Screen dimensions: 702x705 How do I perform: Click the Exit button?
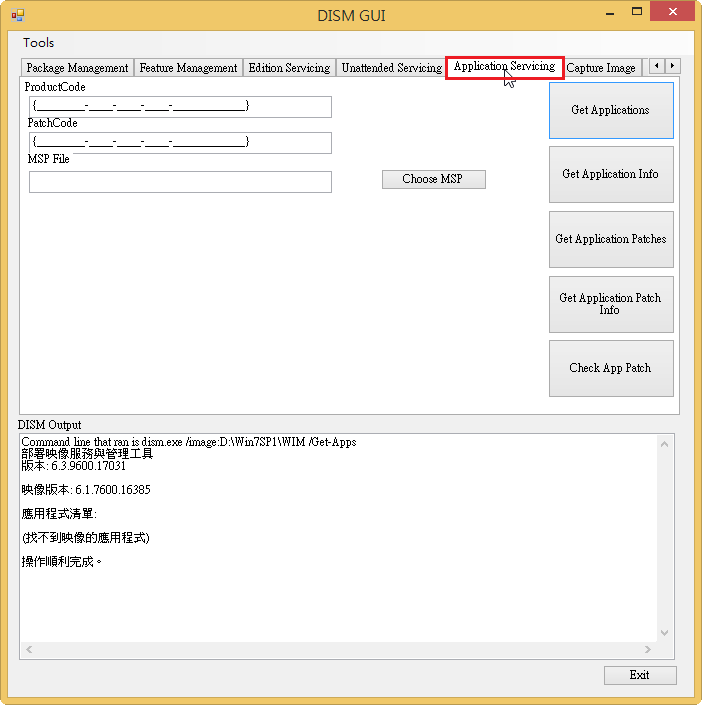coord(640,675)
